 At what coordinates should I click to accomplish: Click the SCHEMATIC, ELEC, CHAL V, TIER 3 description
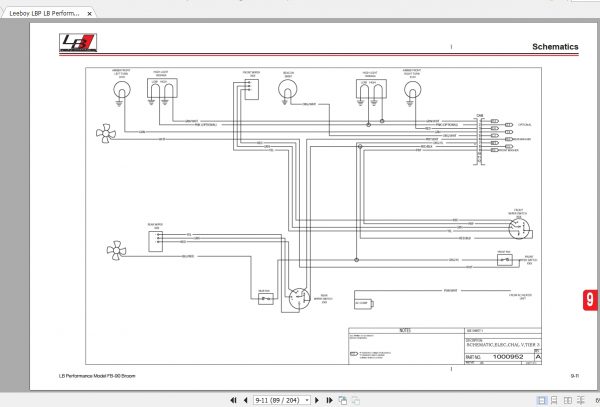[x=503, y=344]
